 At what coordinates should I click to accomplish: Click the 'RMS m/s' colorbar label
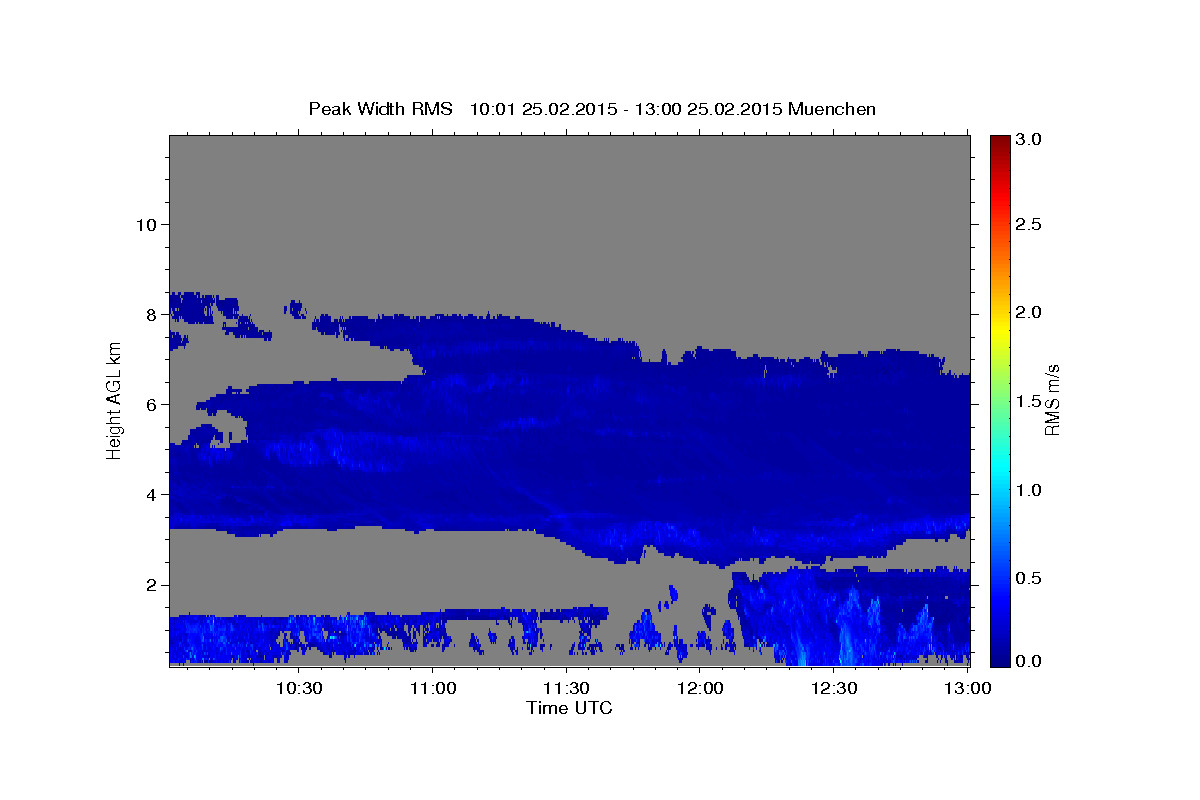pos(1052,399)
